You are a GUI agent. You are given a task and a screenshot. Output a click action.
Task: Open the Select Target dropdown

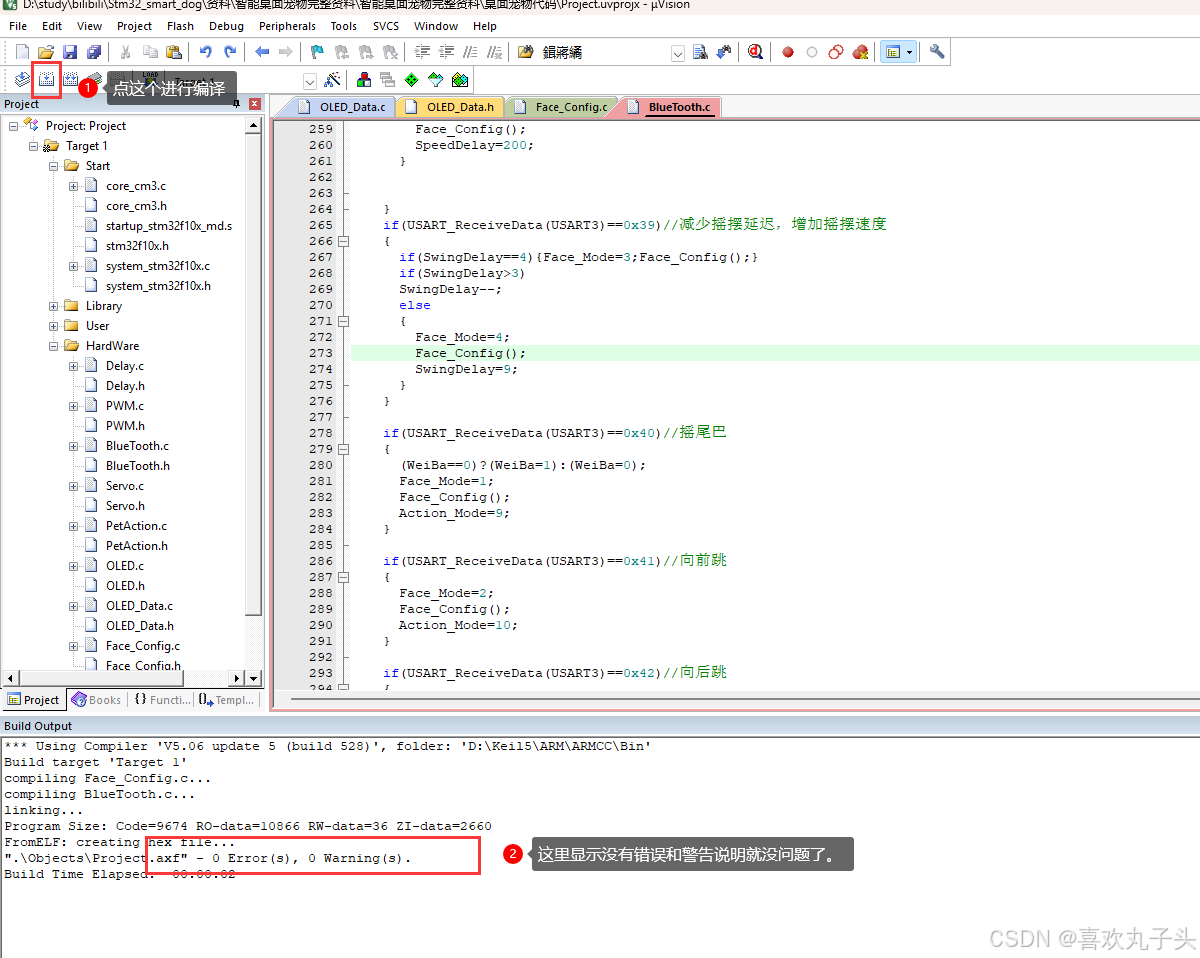(310, 81)
